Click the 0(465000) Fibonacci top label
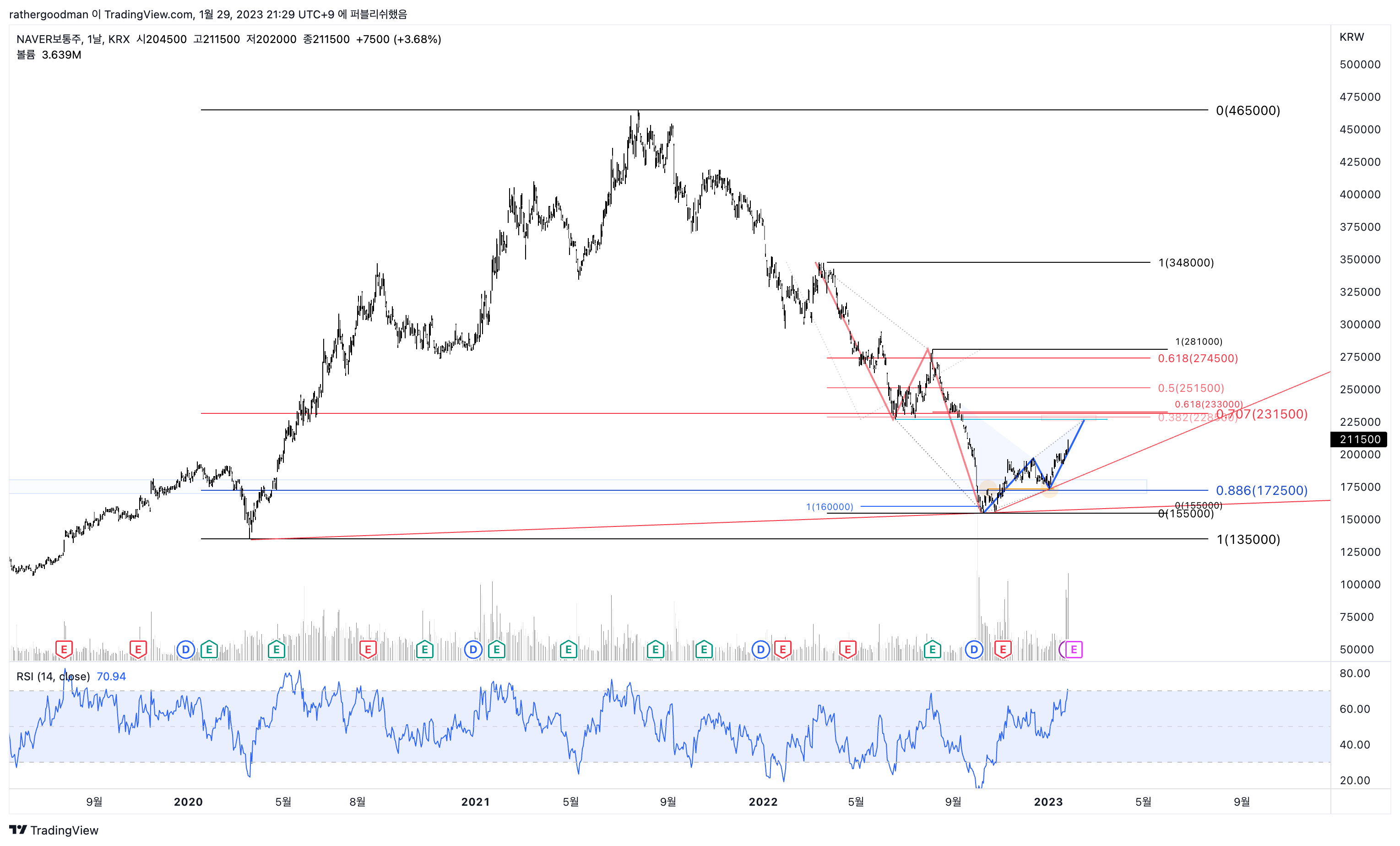 (x=1248, y=110)
